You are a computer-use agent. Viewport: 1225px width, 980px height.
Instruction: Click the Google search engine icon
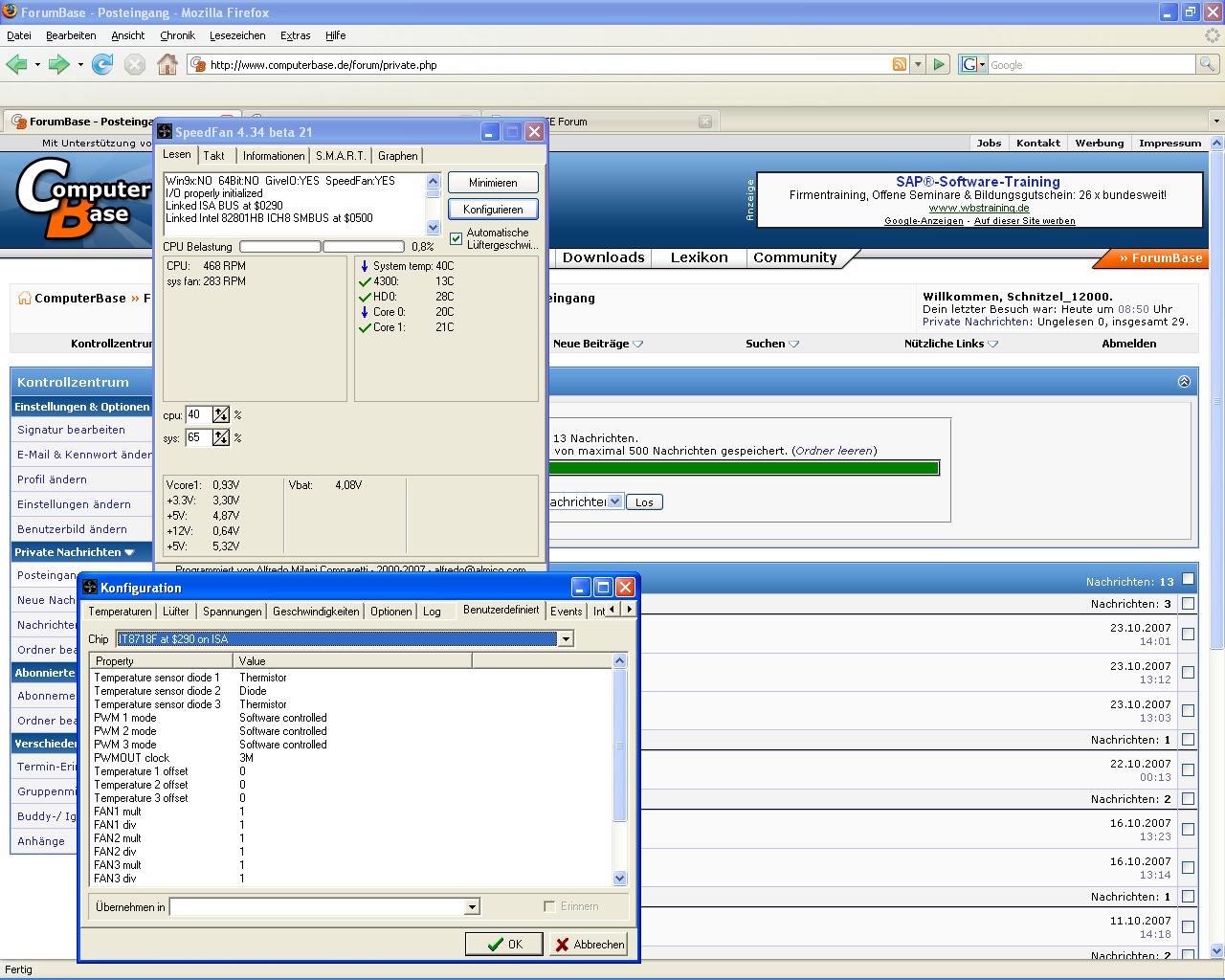click(969, 64)
